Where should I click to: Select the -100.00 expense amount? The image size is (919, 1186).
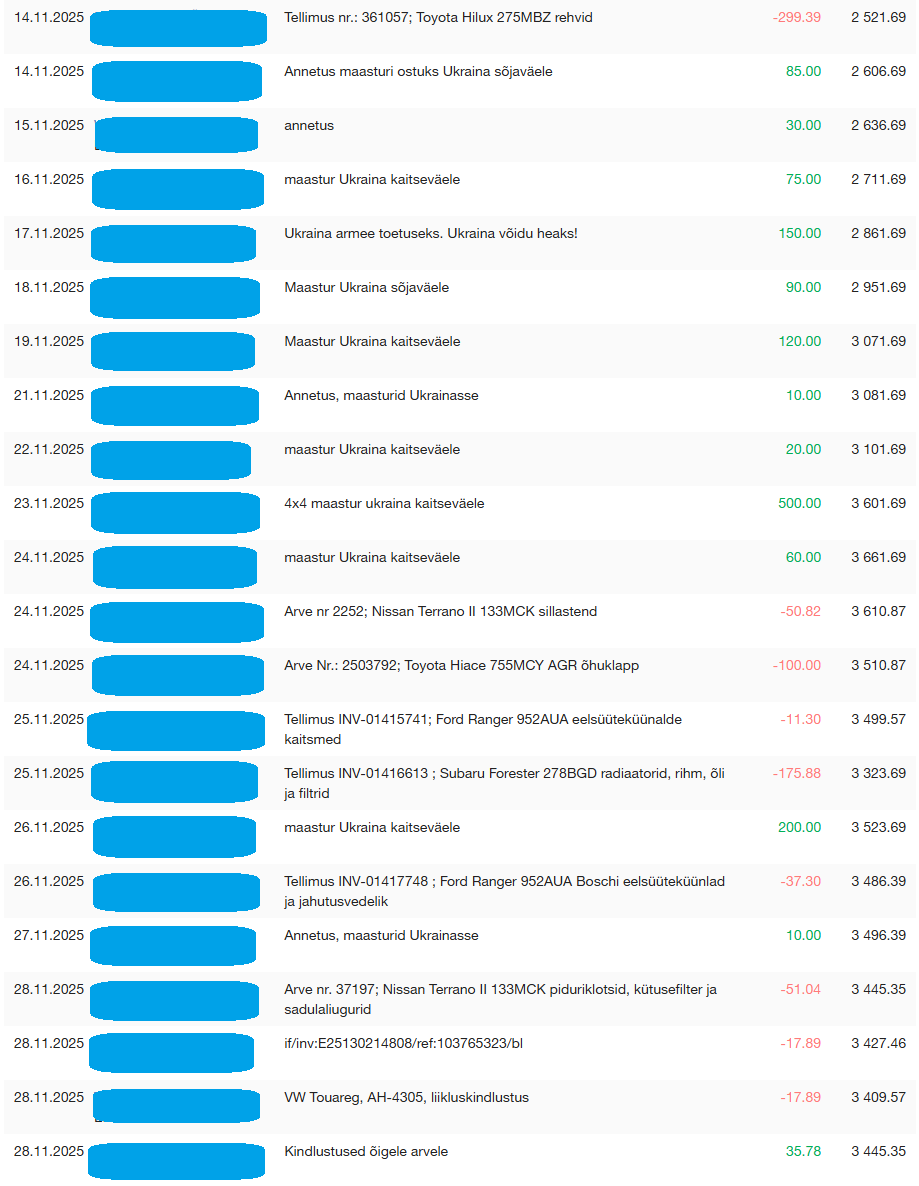point(796,666)
